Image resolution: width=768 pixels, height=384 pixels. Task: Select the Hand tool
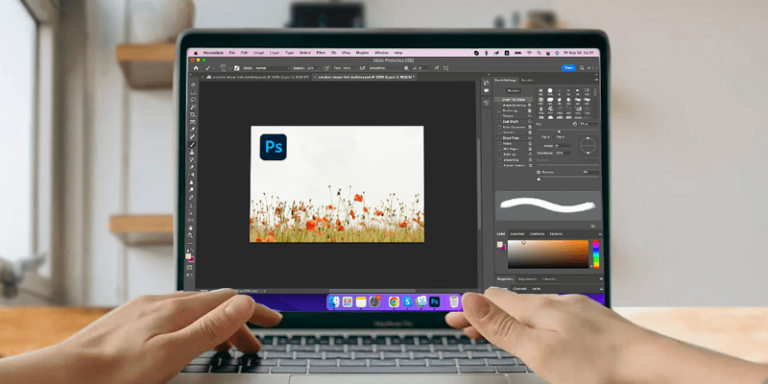pos(191,228)
